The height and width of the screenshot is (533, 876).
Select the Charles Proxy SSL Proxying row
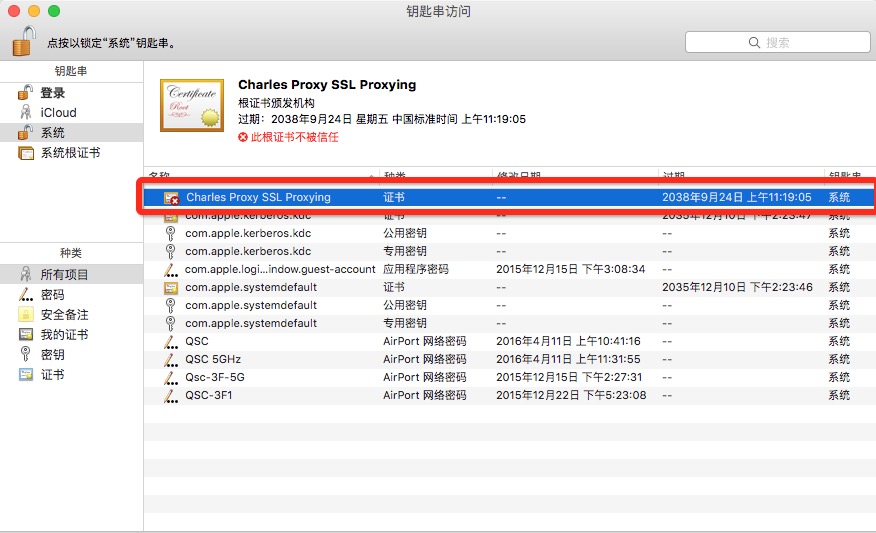[508, 197]
